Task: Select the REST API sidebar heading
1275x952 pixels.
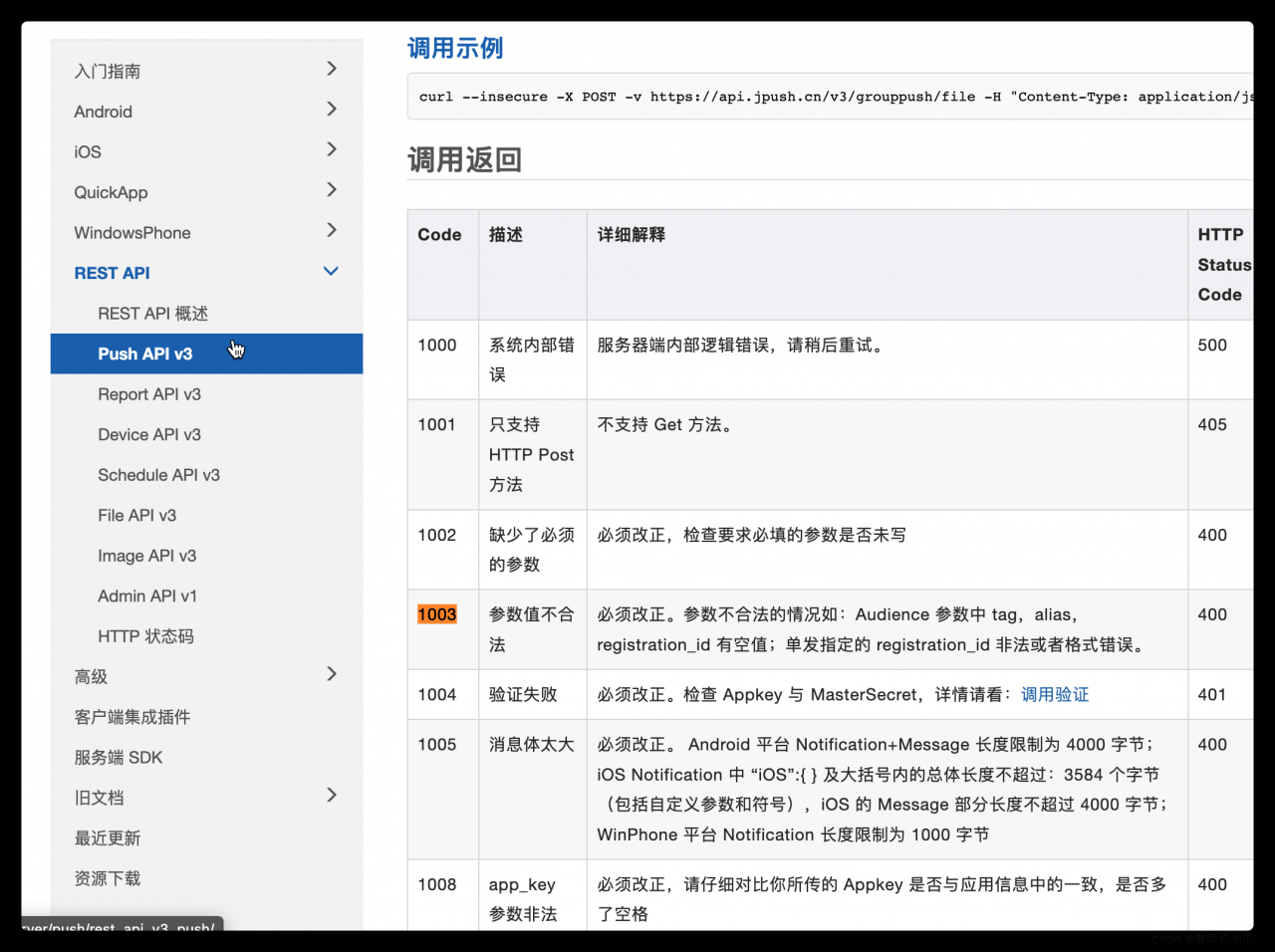Action: click(112, 273)
